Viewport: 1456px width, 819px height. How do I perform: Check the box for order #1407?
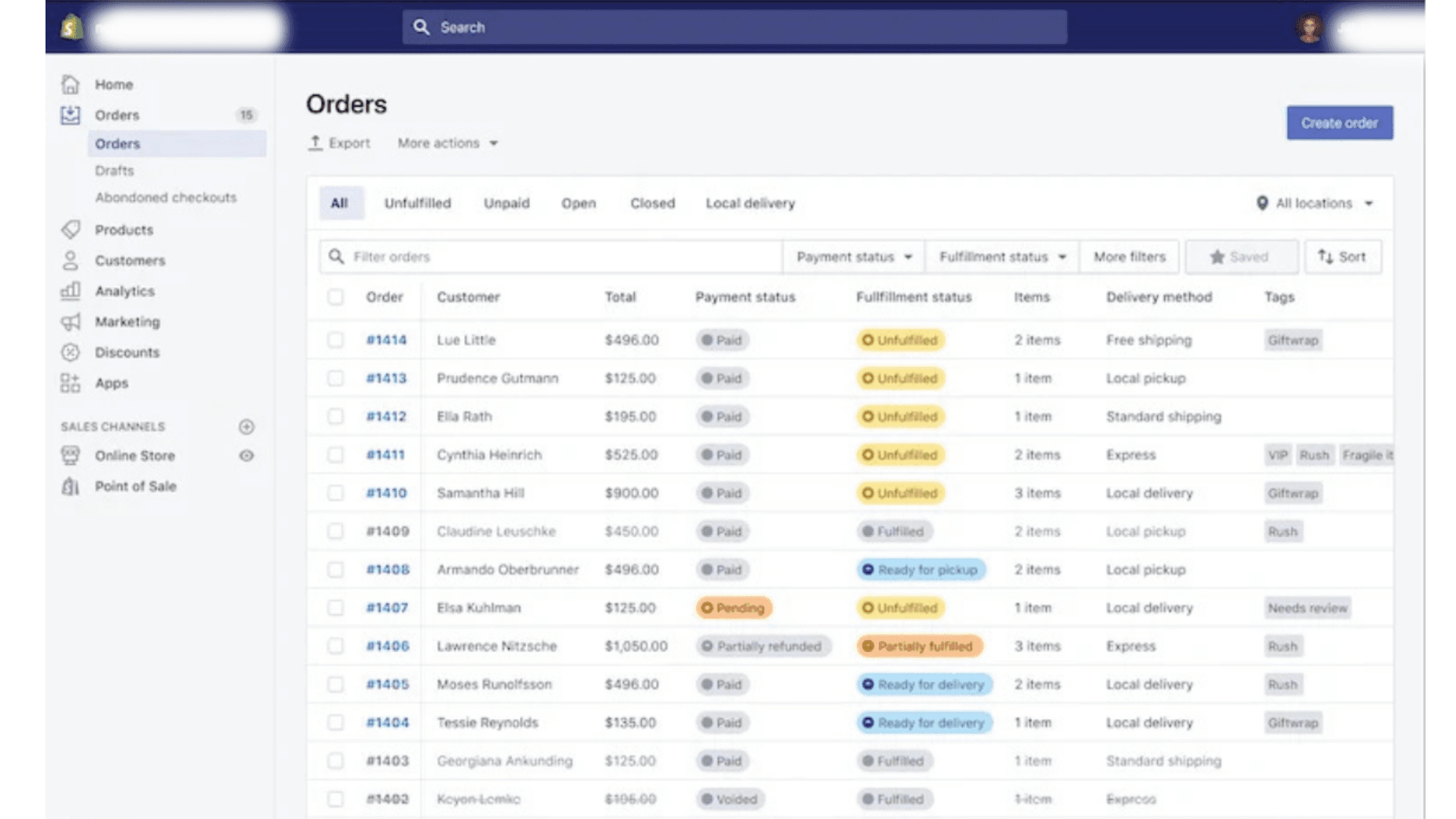[335, 607]
